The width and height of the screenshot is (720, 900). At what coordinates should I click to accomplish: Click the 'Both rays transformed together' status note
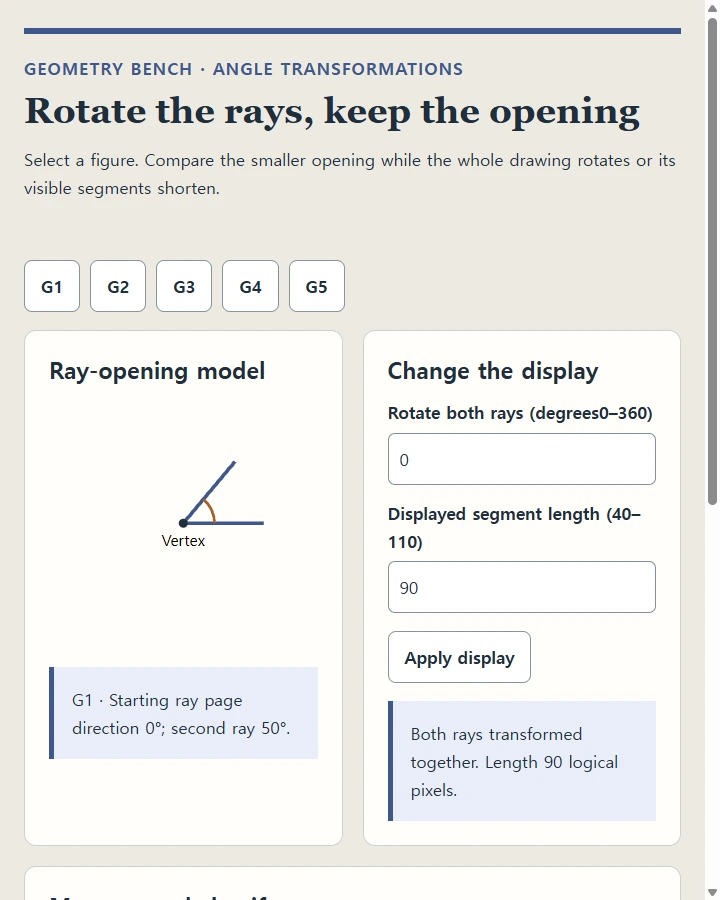(x=522, y=761)
